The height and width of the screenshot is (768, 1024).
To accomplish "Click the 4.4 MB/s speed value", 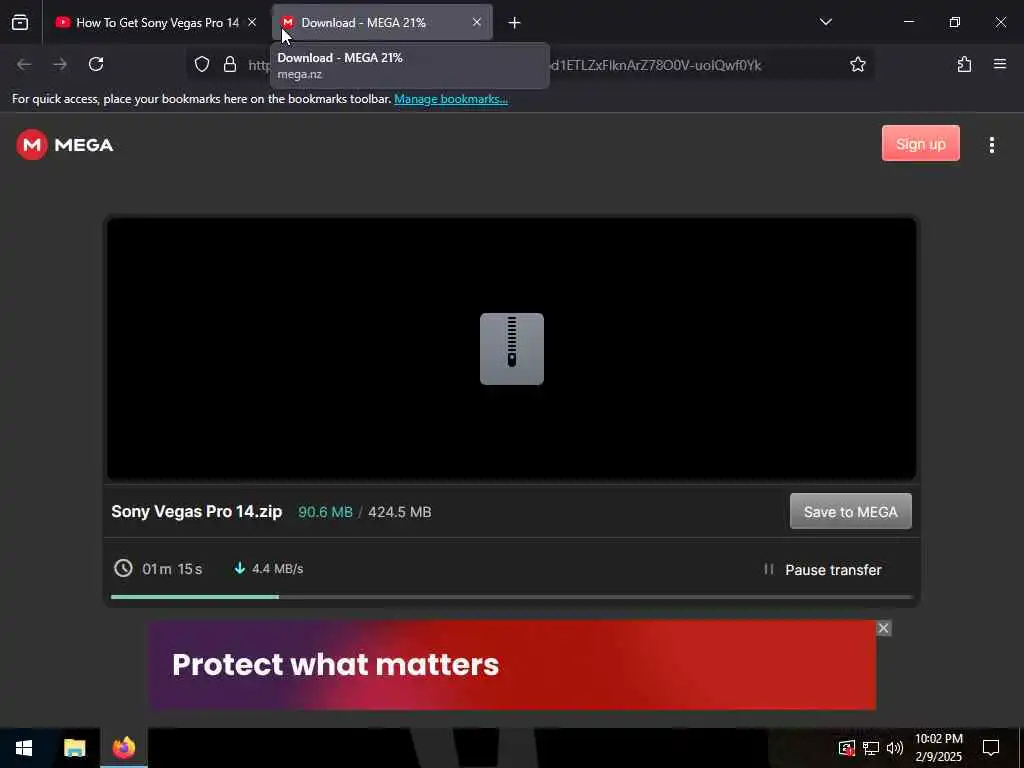I will point(278,569).
